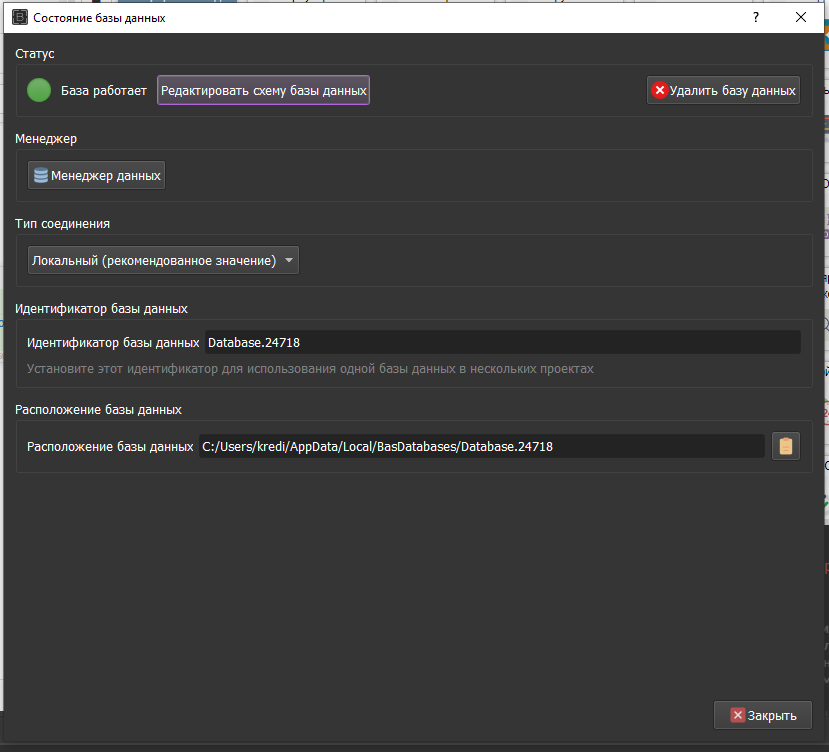The image size is (829, 752).
Task: Click the red X icon on Удалить базу данных
Action: tap(660, 89)
